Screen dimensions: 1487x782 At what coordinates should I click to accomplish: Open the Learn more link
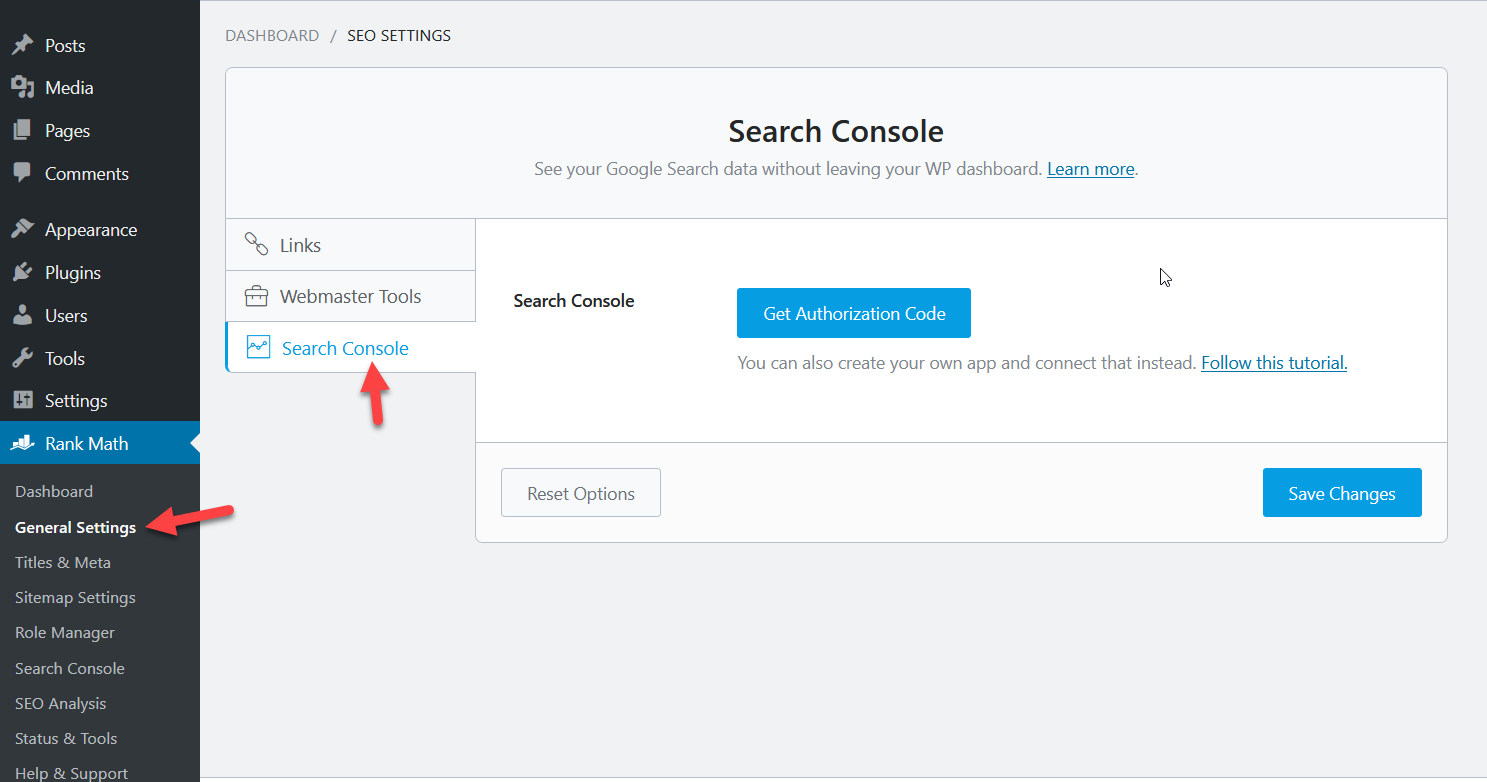point(1090,169)
